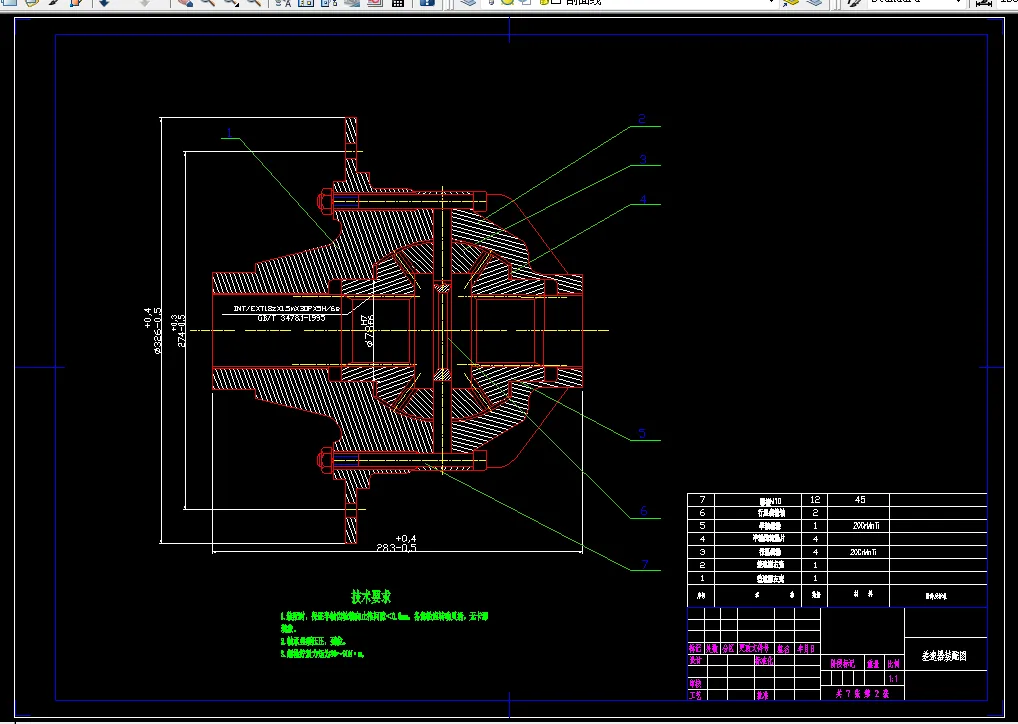Click the Layer Previous icon
The width and height of the screenshot is (1018, 724).
[815, 3]
